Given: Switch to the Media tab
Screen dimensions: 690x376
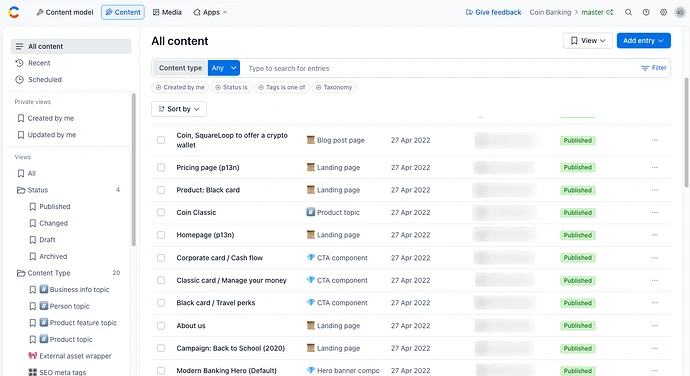Looking at the screenshot, I should [167, 12].
